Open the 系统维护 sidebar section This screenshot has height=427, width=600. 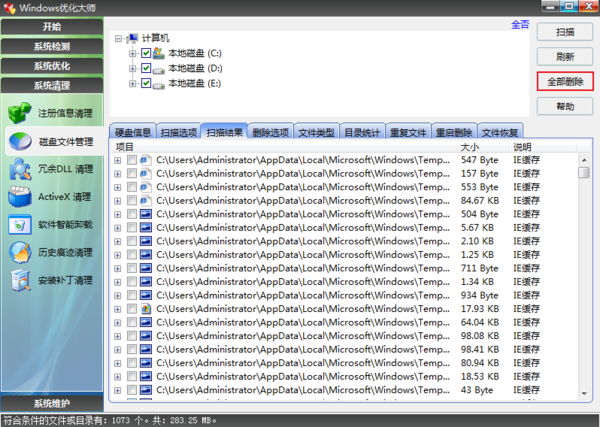51,403
